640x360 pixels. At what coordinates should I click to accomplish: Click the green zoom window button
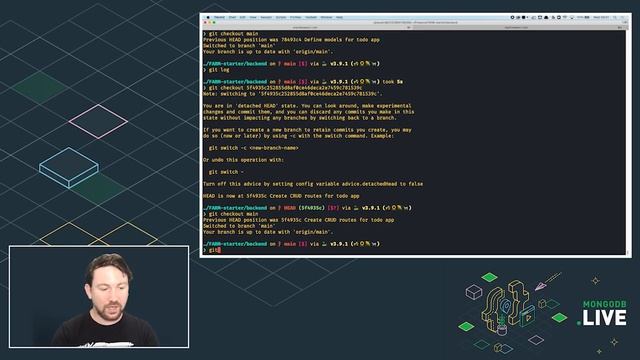point(214,22)
